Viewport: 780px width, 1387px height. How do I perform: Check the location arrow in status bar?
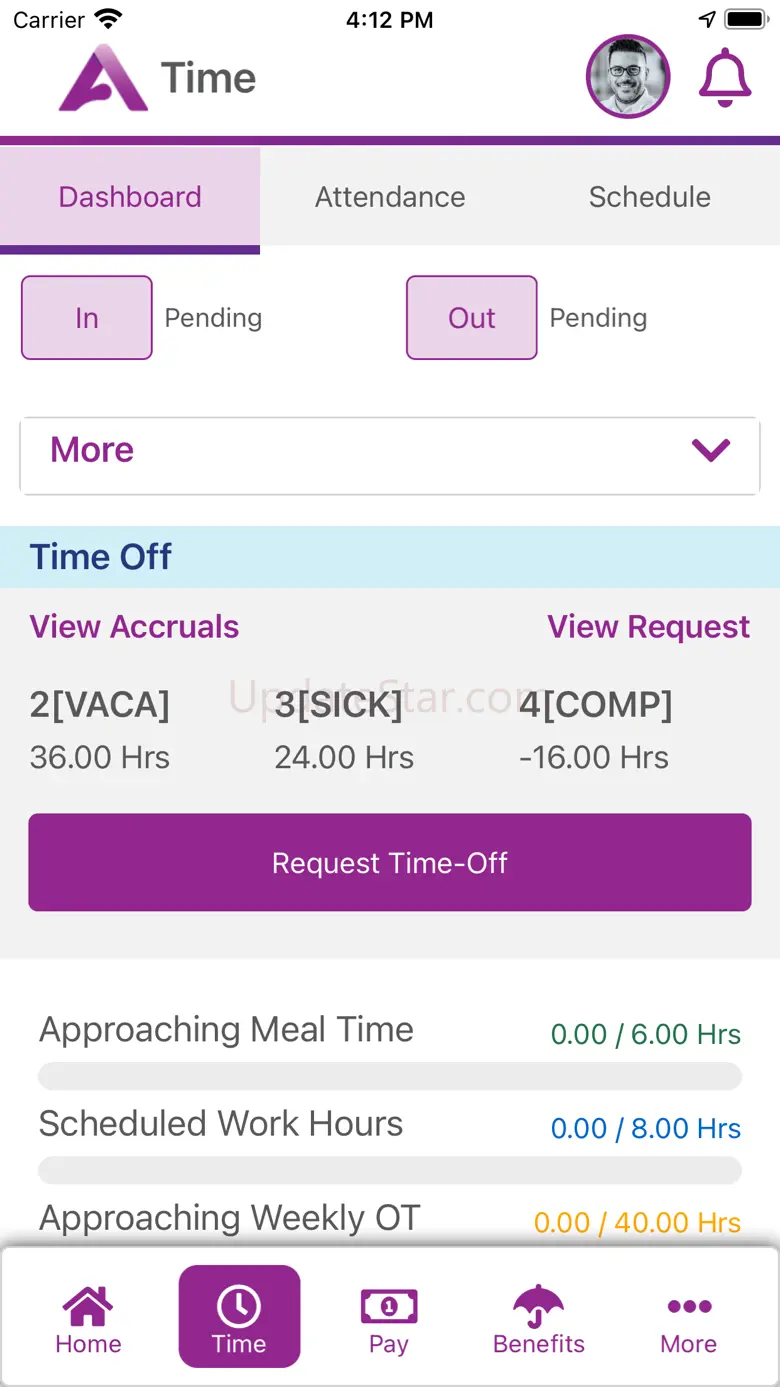tap(708, 19)
